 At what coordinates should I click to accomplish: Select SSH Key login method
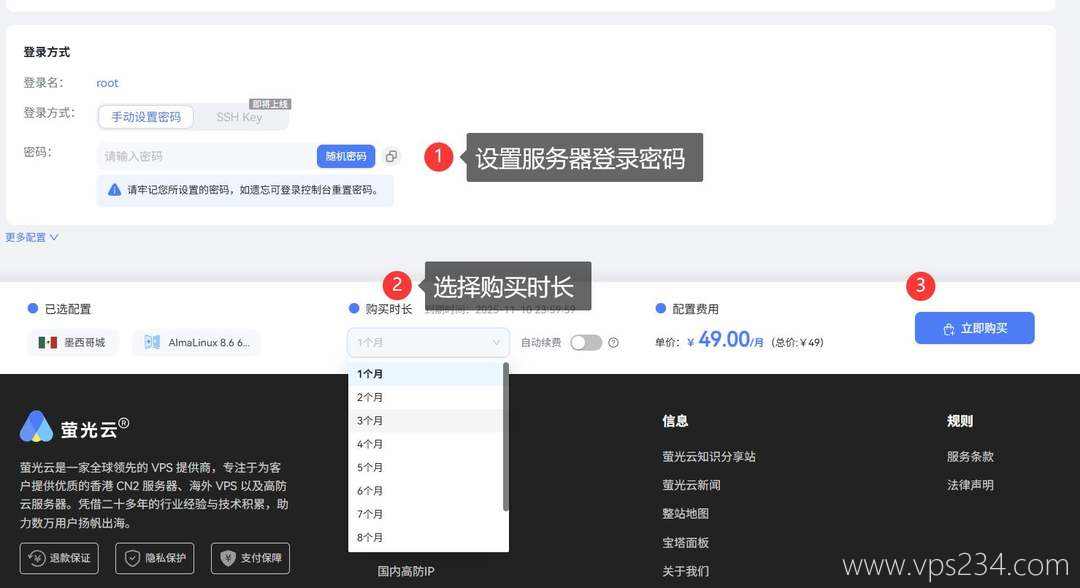(239, 117)
